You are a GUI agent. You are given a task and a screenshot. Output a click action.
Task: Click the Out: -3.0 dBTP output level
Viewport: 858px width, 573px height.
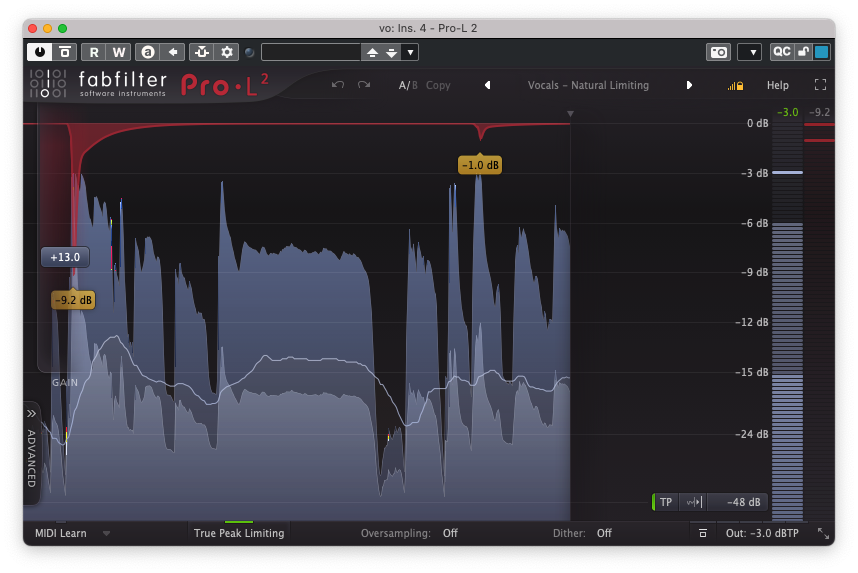[762, 534]
